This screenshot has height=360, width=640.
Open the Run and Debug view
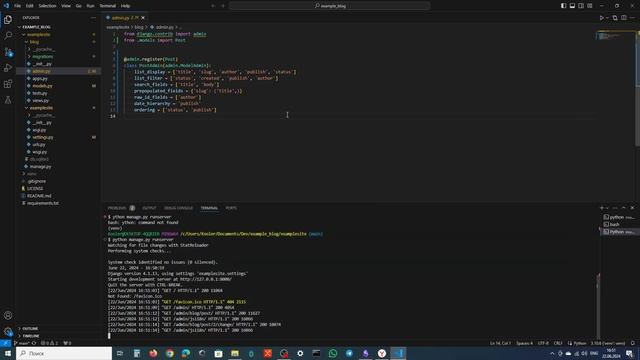(8, 68)
